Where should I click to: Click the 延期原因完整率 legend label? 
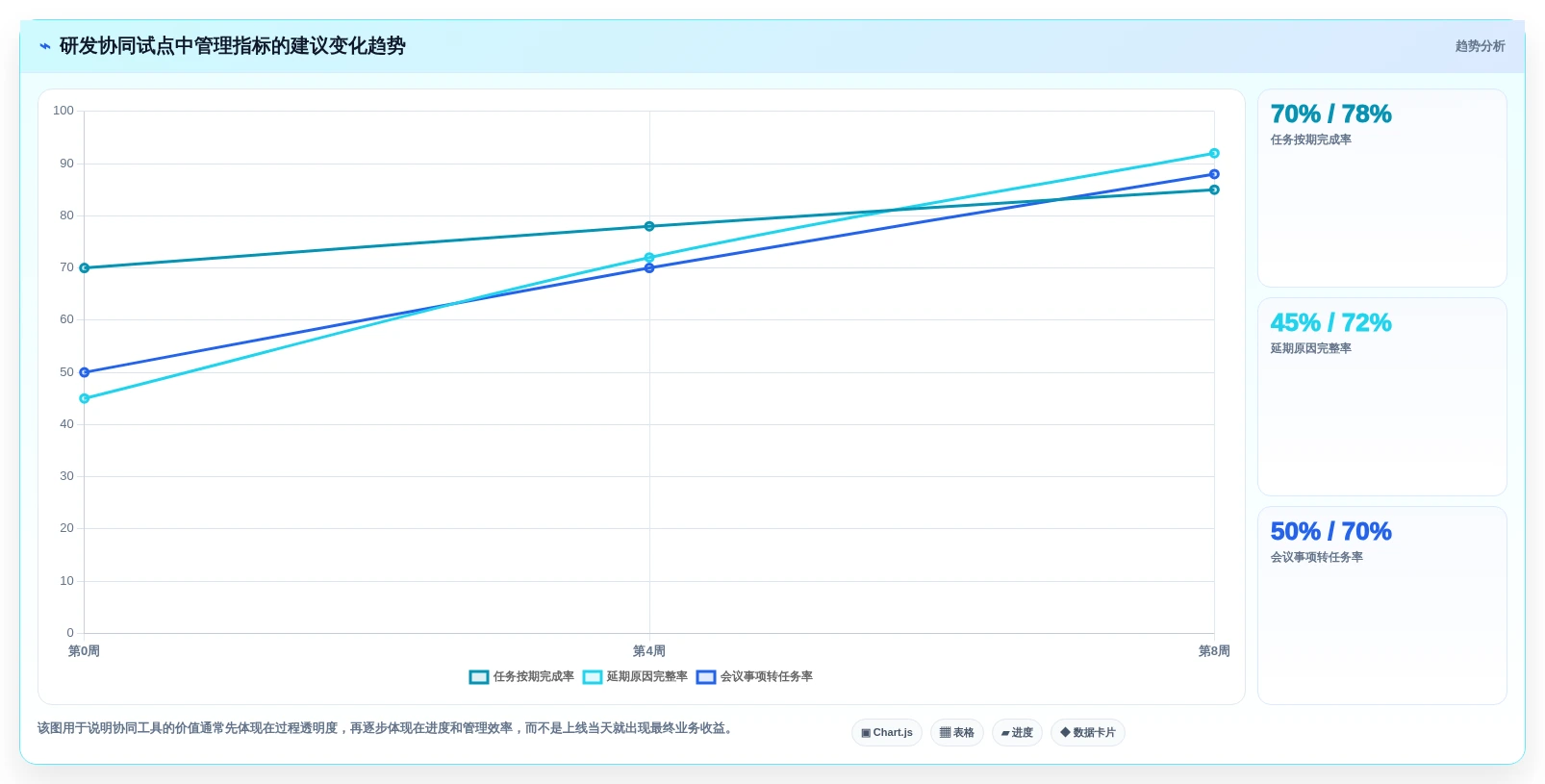[x=647, y=677]
